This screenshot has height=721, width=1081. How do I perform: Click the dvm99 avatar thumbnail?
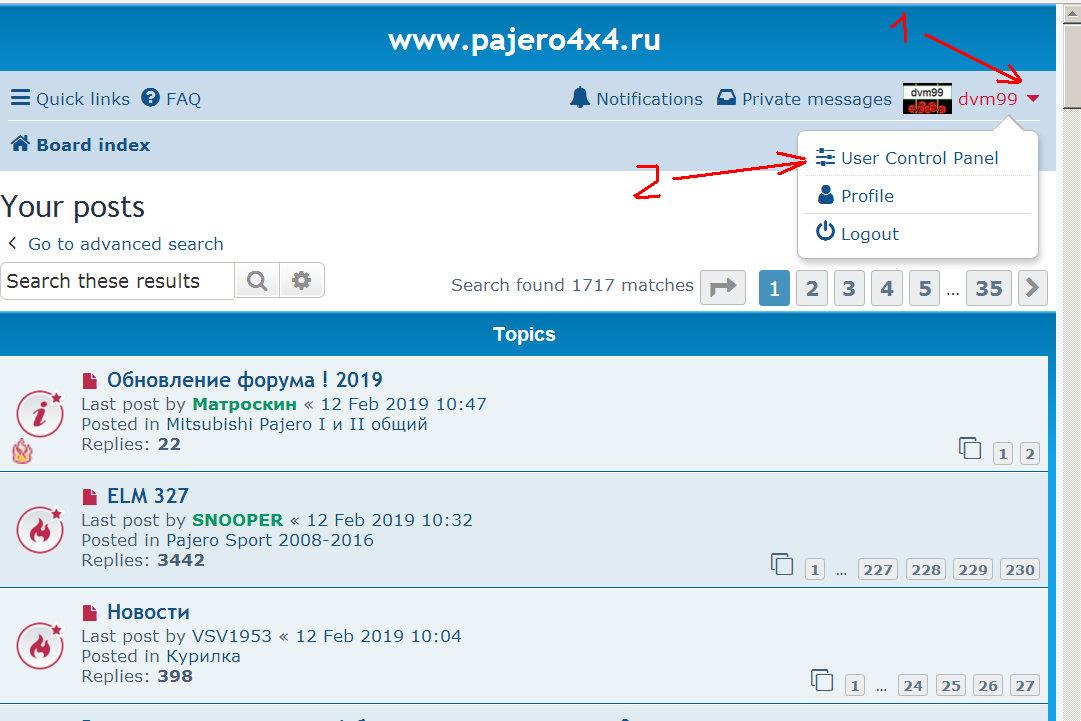click(927, 99)
